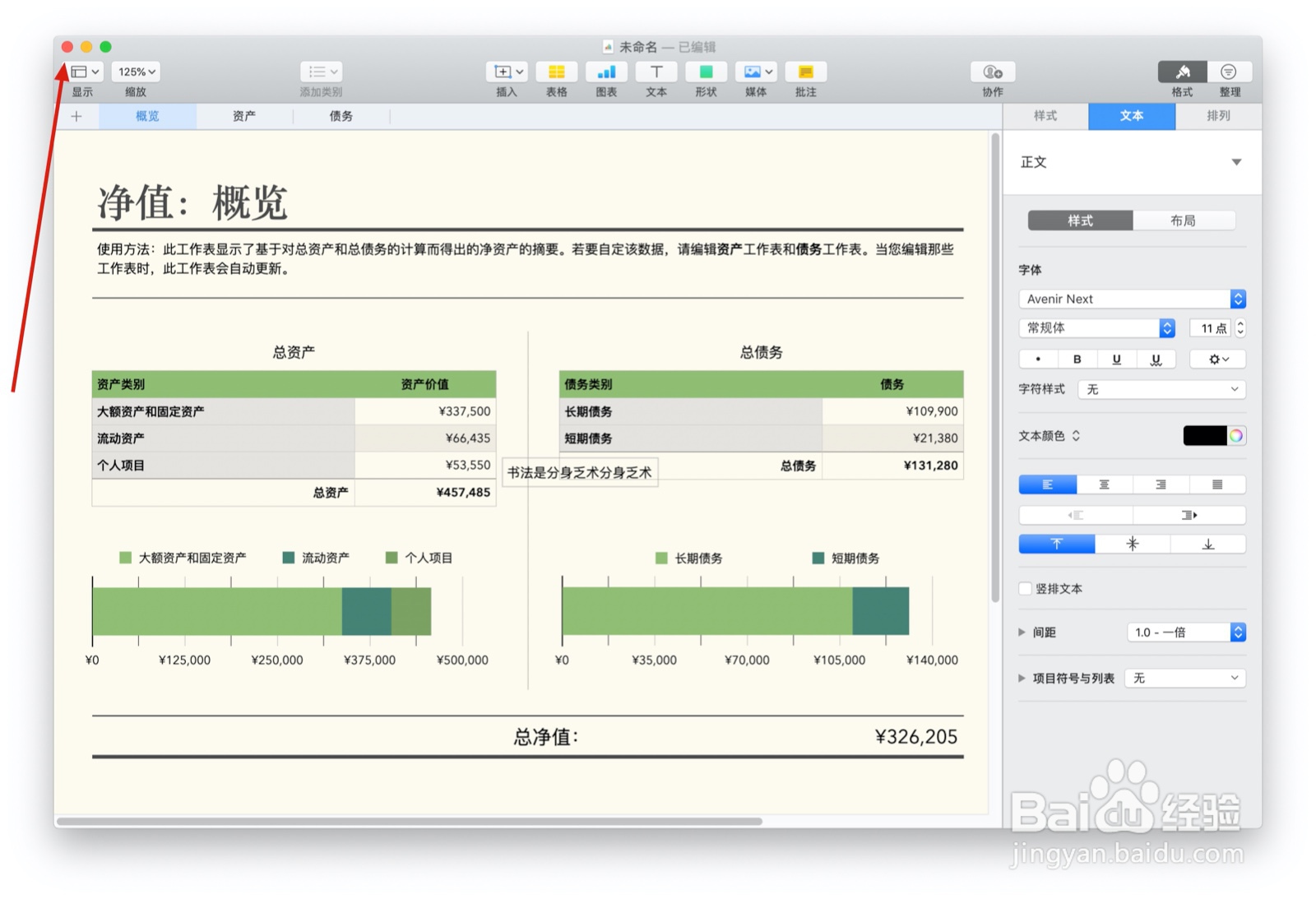This screenshot has height=899, width=1316.
Task: Enable underline formatting
Action: (1116, 359)
